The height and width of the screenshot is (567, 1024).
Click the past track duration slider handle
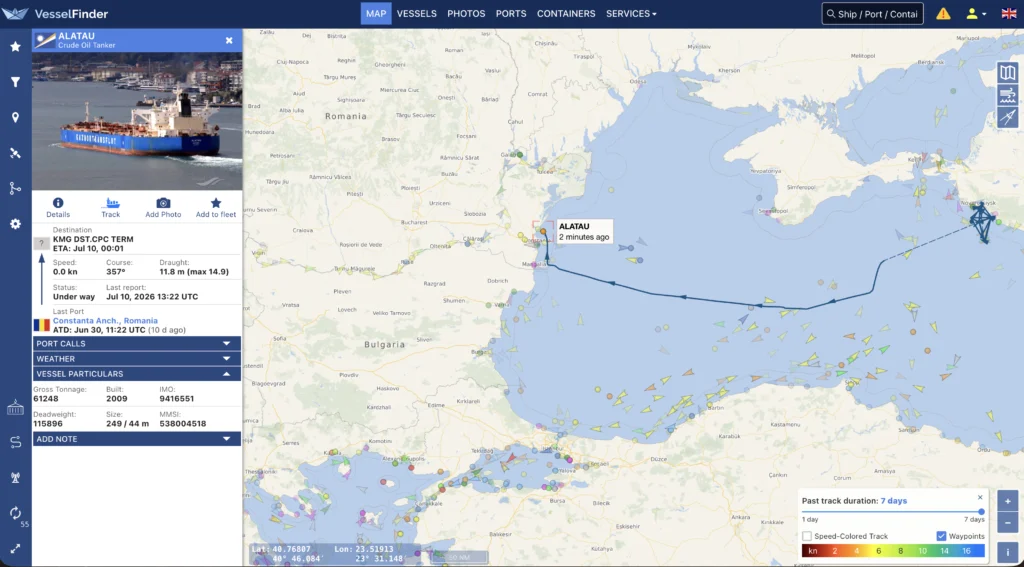[981, 511]
